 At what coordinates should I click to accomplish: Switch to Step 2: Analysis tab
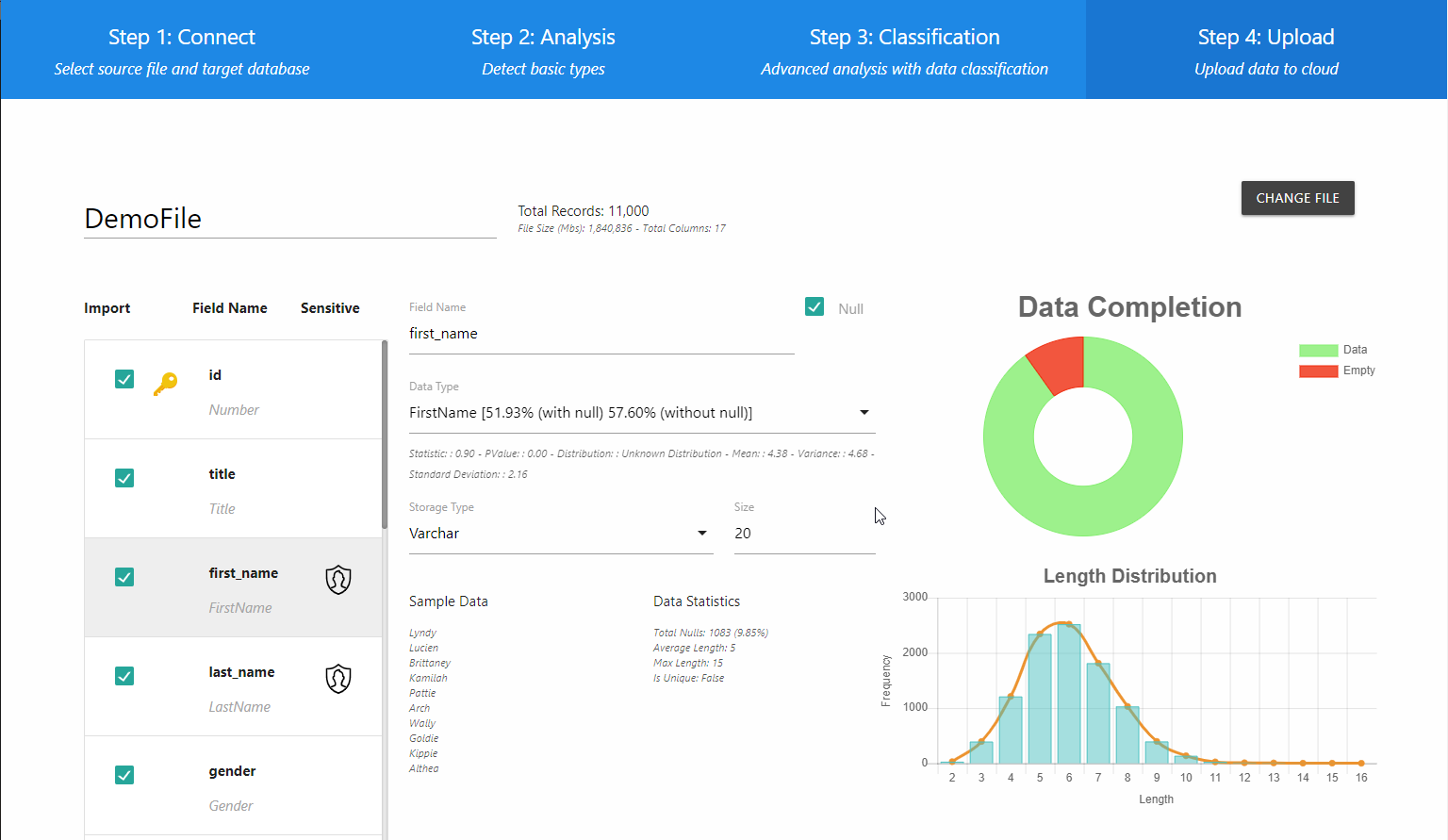click(x=543, y=50)
